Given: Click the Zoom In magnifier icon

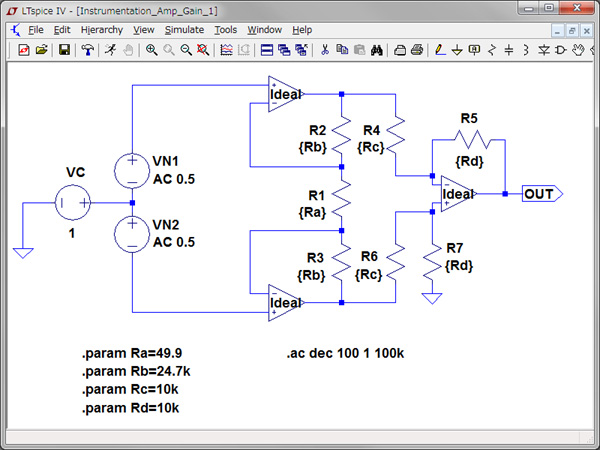Looking at the screenshot, I should coord(151,49).
